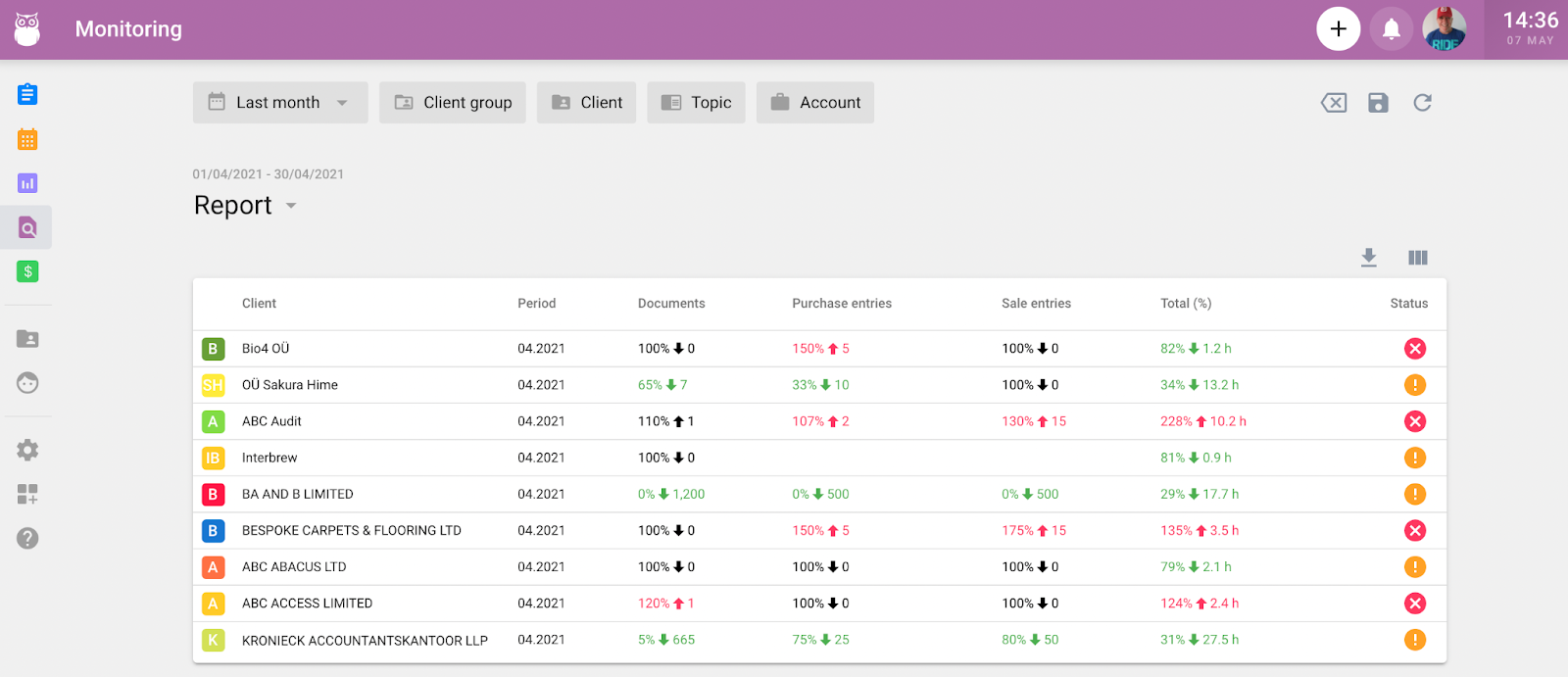Clear filters with the backspace icon
This screenshot has height=677, width=1568.
click(x=1334, y=103)
